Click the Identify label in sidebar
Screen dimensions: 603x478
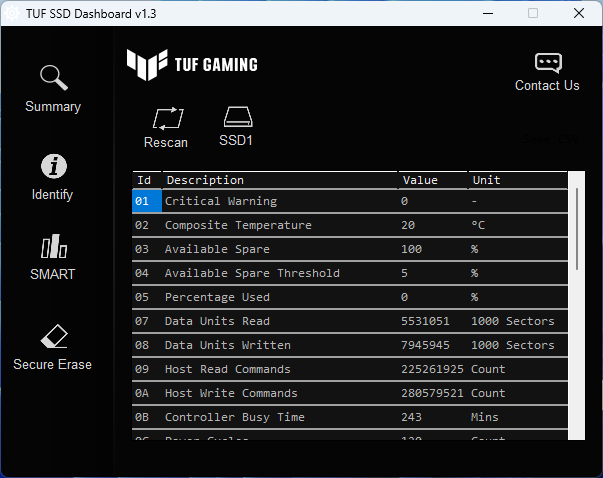[52, 195]
